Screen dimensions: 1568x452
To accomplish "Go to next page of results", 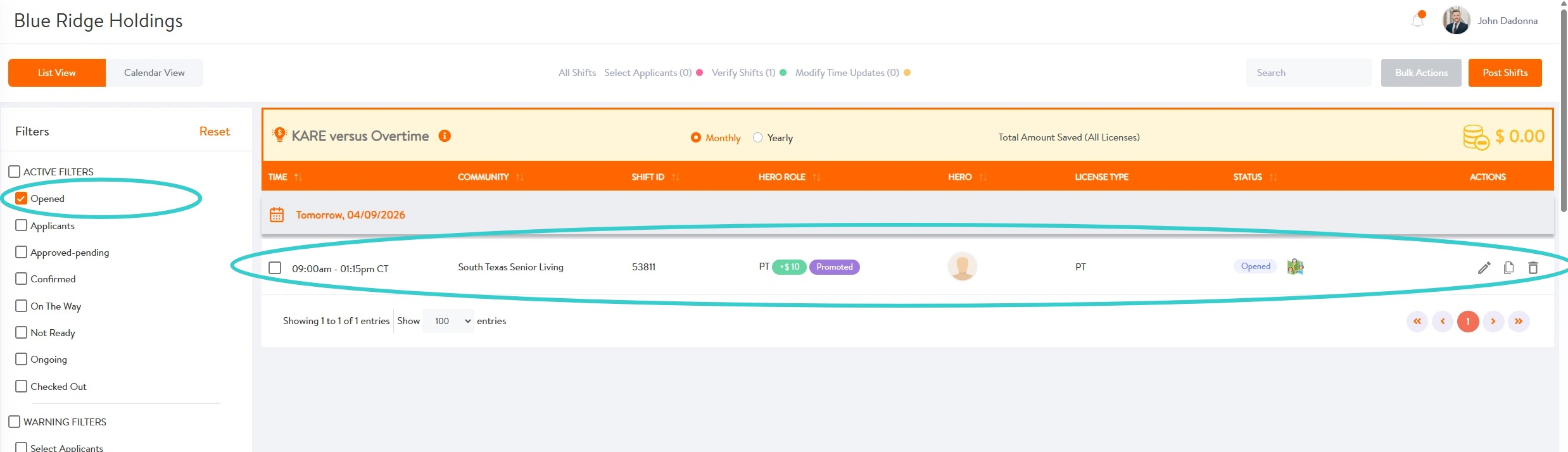I will (1493, 322).
